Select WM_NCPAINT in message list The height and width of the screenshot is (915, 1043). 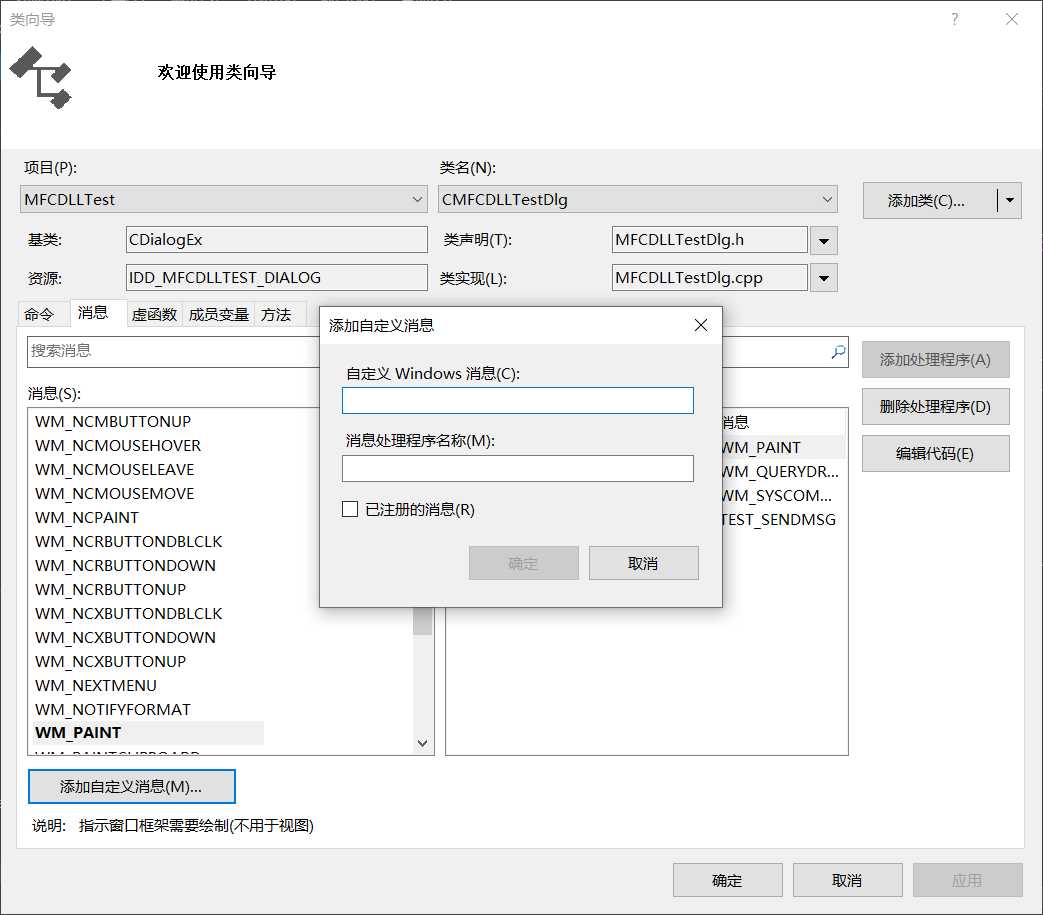(87, 517)
